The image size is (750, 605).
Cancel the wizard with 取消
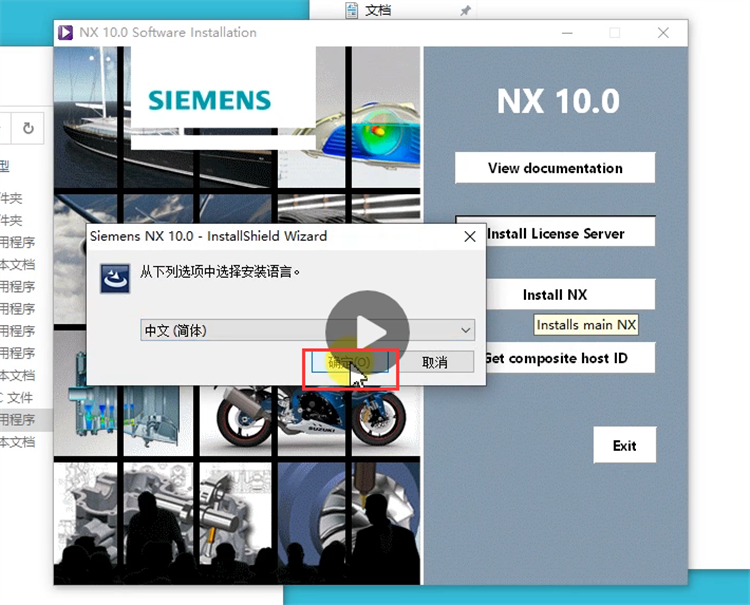pos(435,362)
